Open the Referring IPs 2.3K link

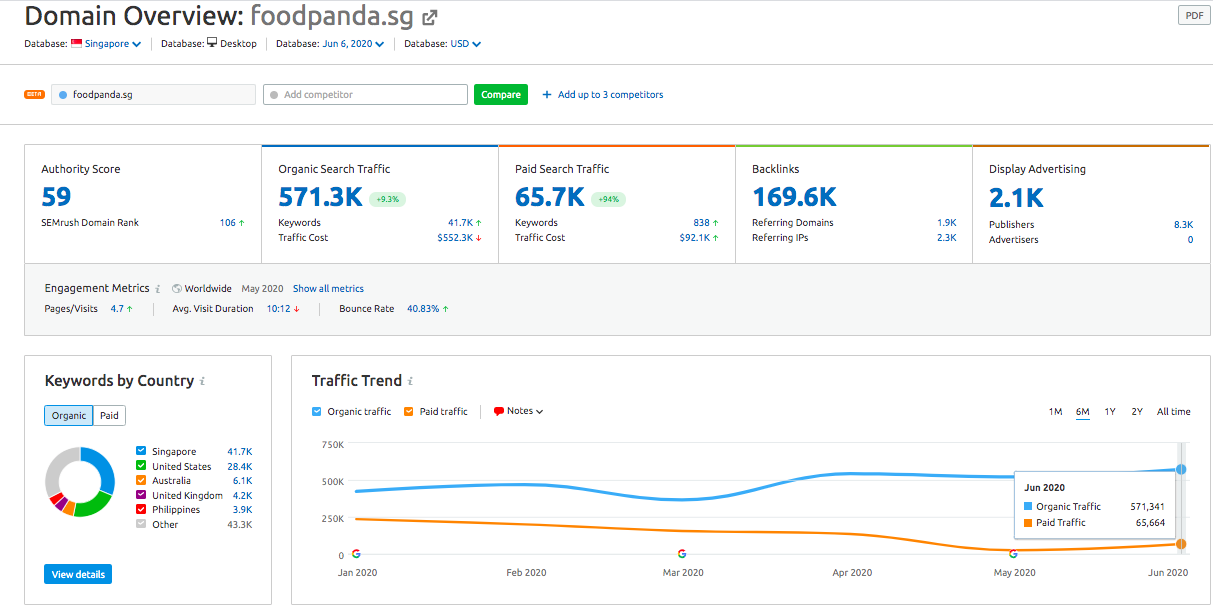pos(946,238)
